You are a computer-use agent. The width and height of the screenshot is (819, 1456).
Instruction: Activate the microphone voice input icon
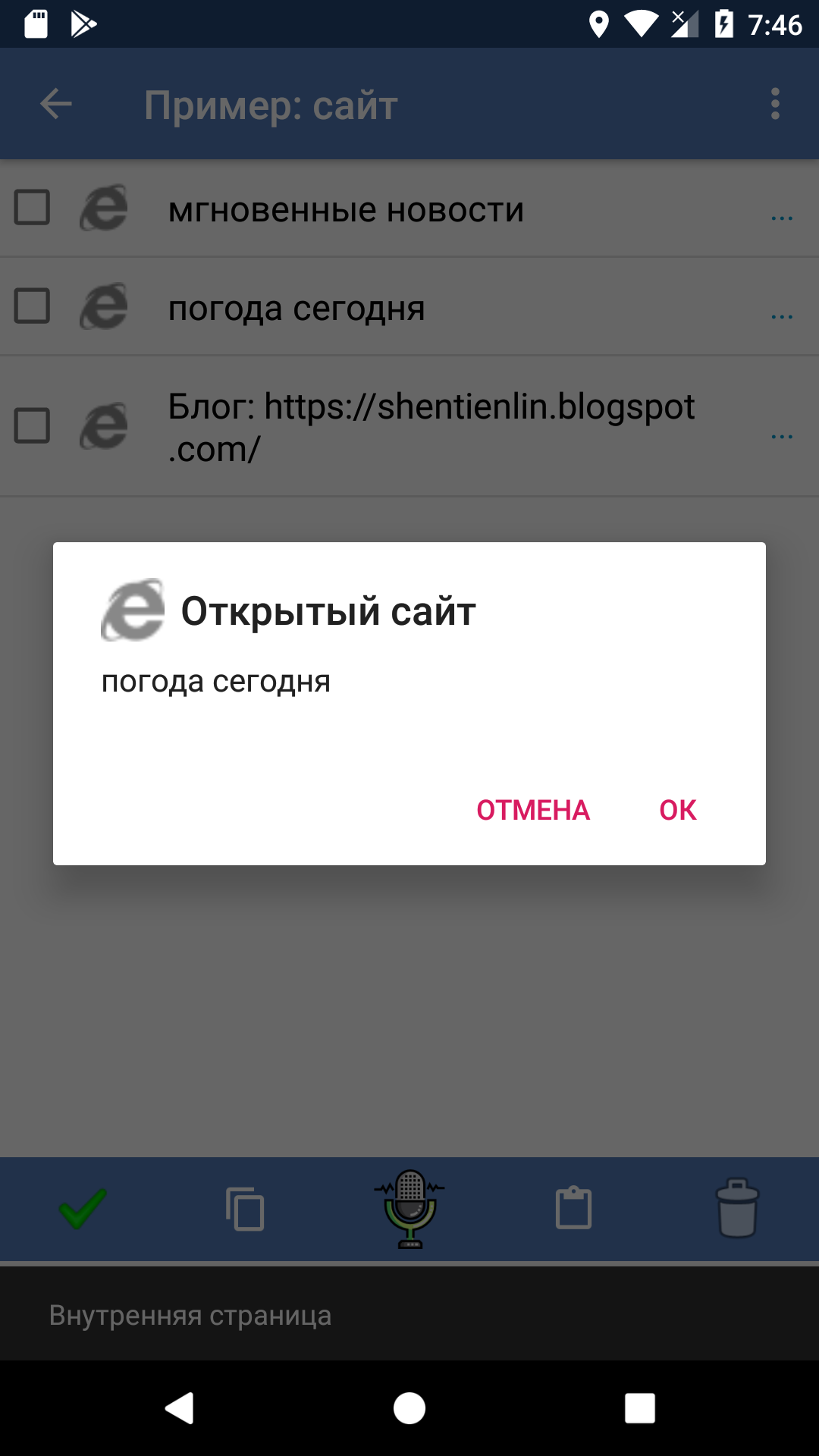pos(409,1209)
